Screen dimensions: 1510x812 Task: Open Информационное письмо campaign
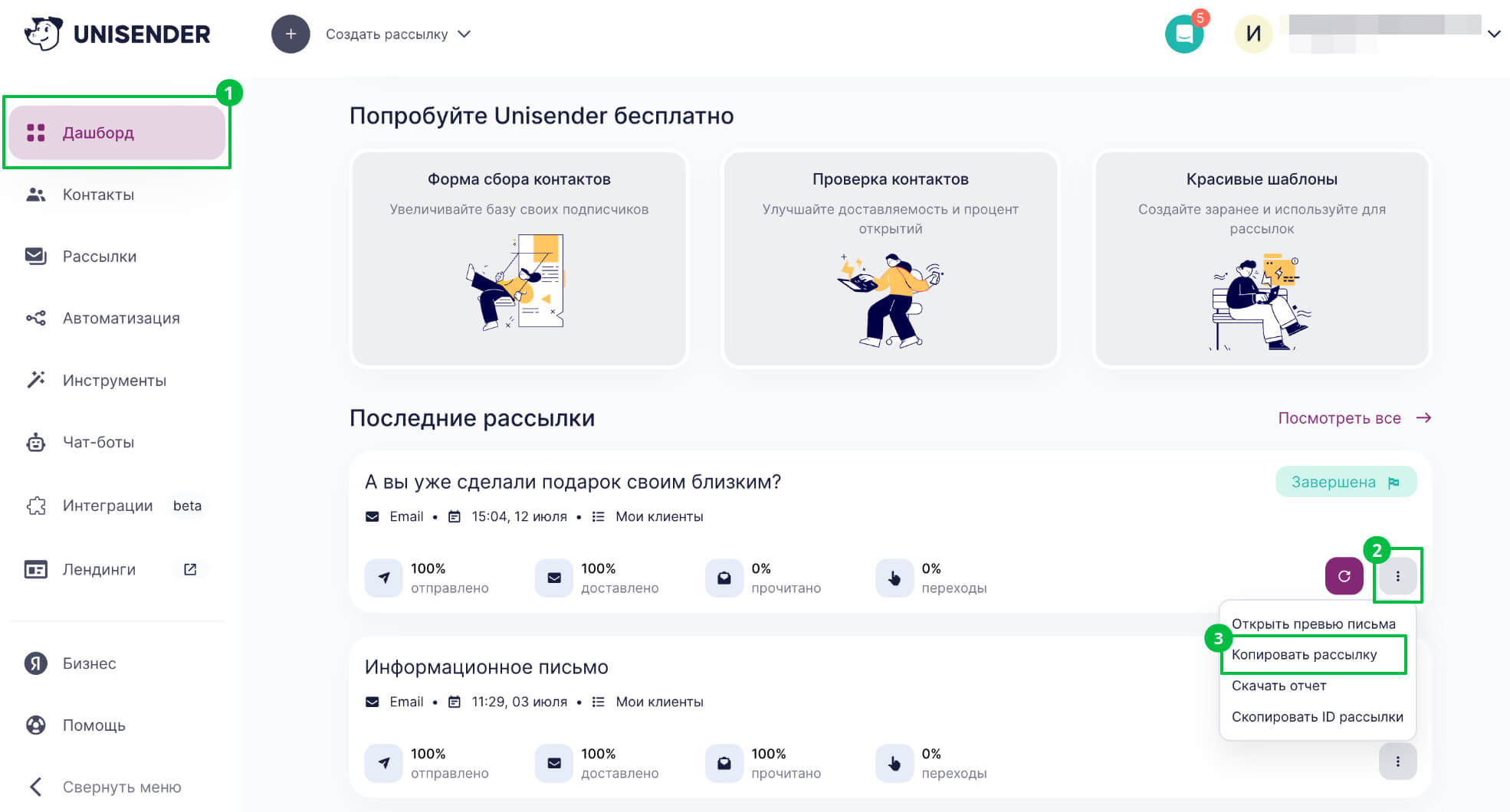click(487, 667)
